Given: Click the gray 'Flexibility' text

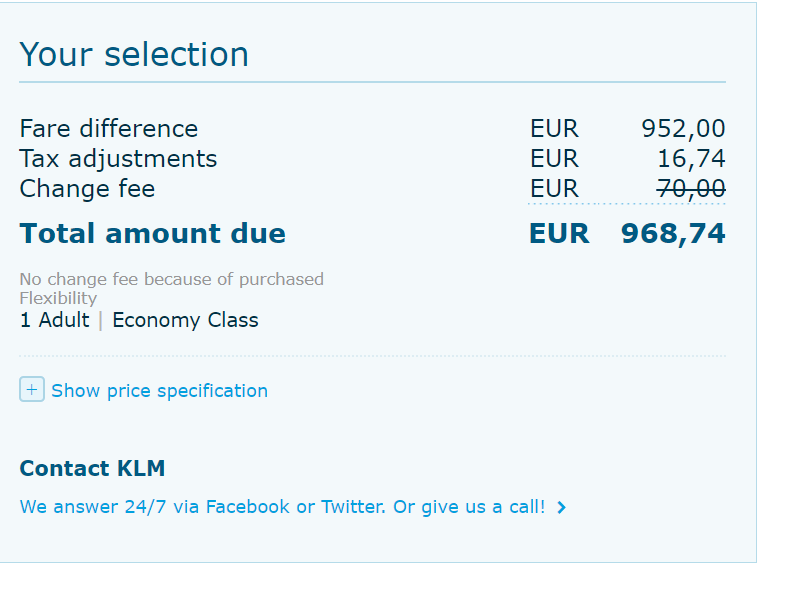Looking at the screenshot, I should [58, 298].
